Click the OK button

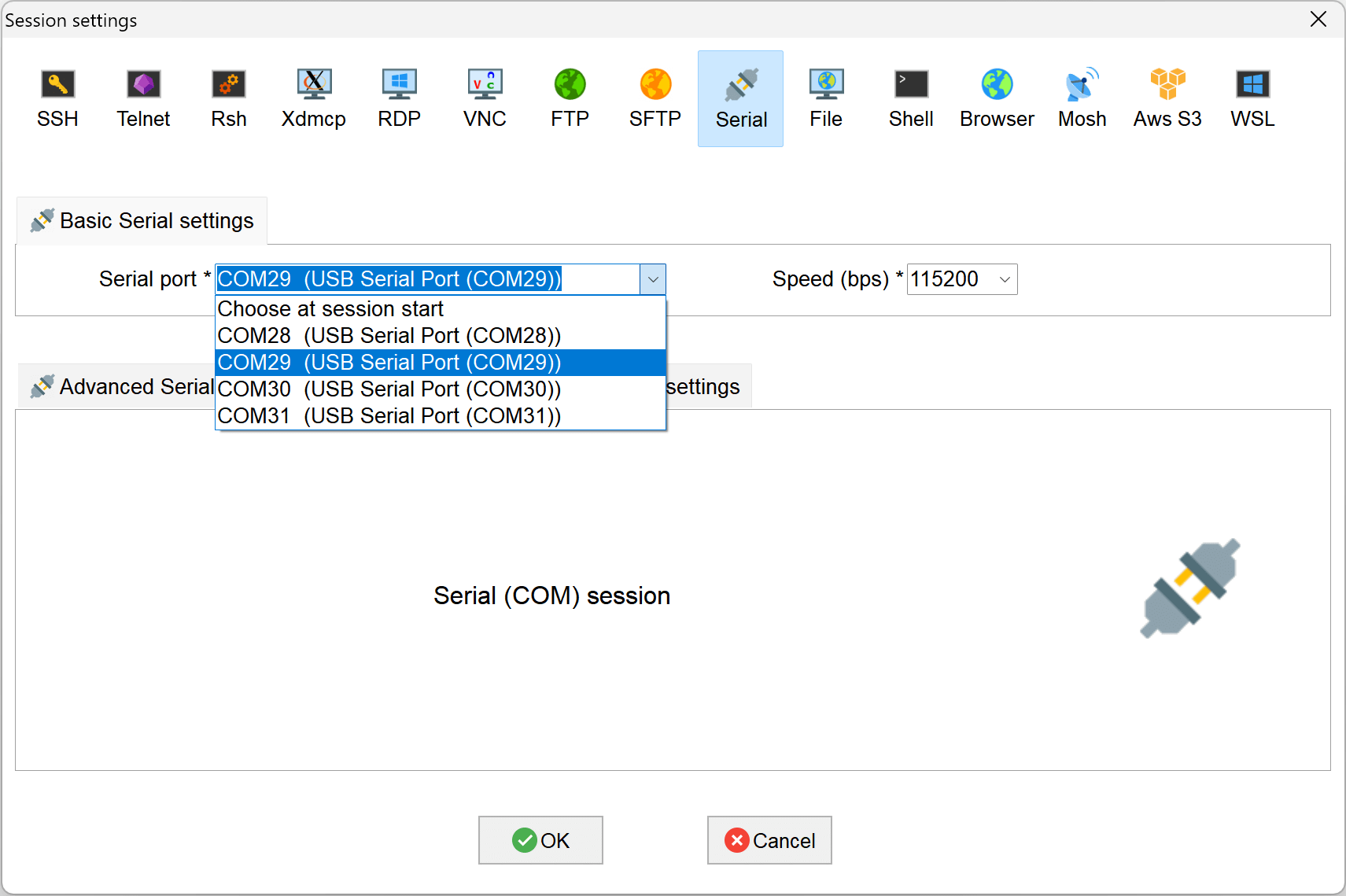(x=540, y=840)
